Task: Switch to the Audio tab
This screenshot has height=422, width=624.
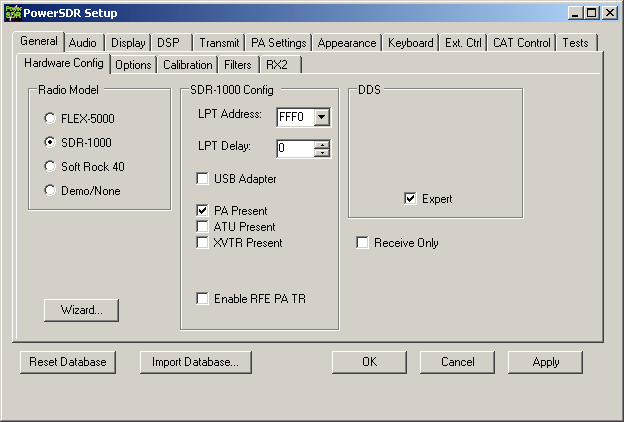Action: 83,43
